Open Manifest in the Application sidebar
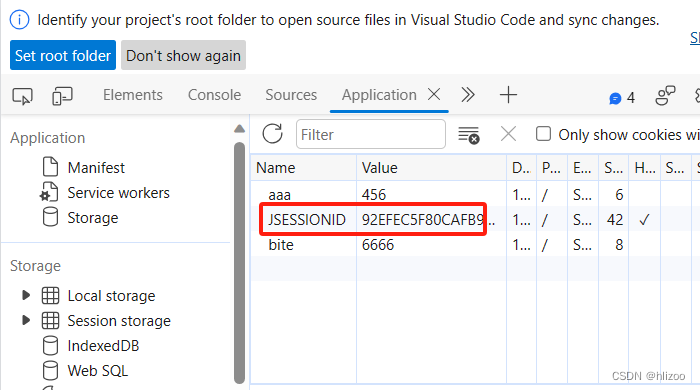Viewport: 700px width, 390px height. coord(96,168)
